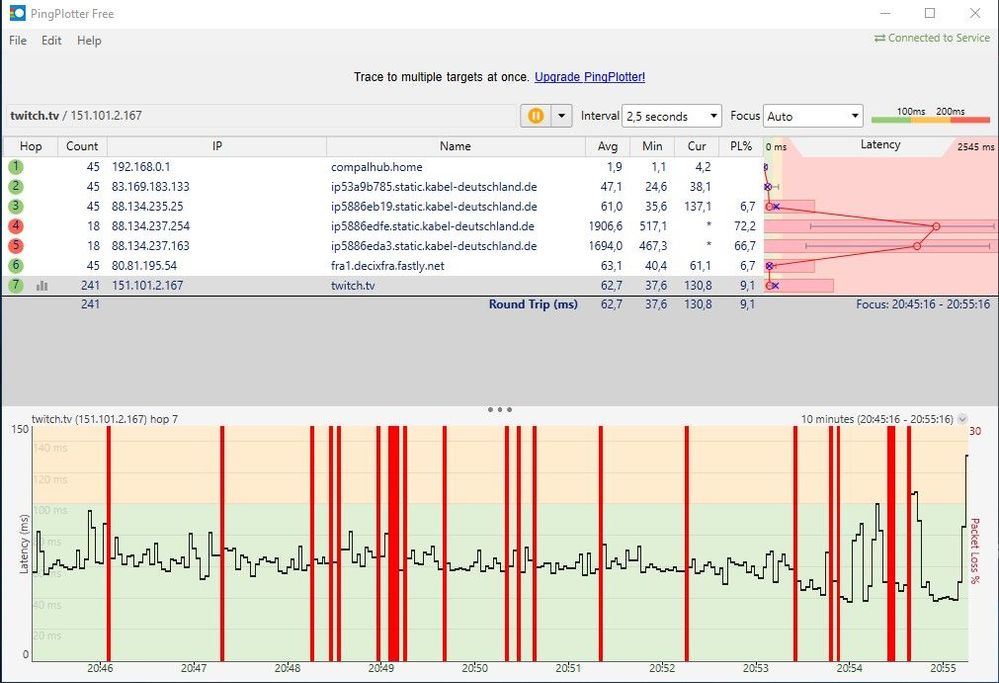
Task: Click the Connected to Service status icon
Action: click(x=879, y=38)
